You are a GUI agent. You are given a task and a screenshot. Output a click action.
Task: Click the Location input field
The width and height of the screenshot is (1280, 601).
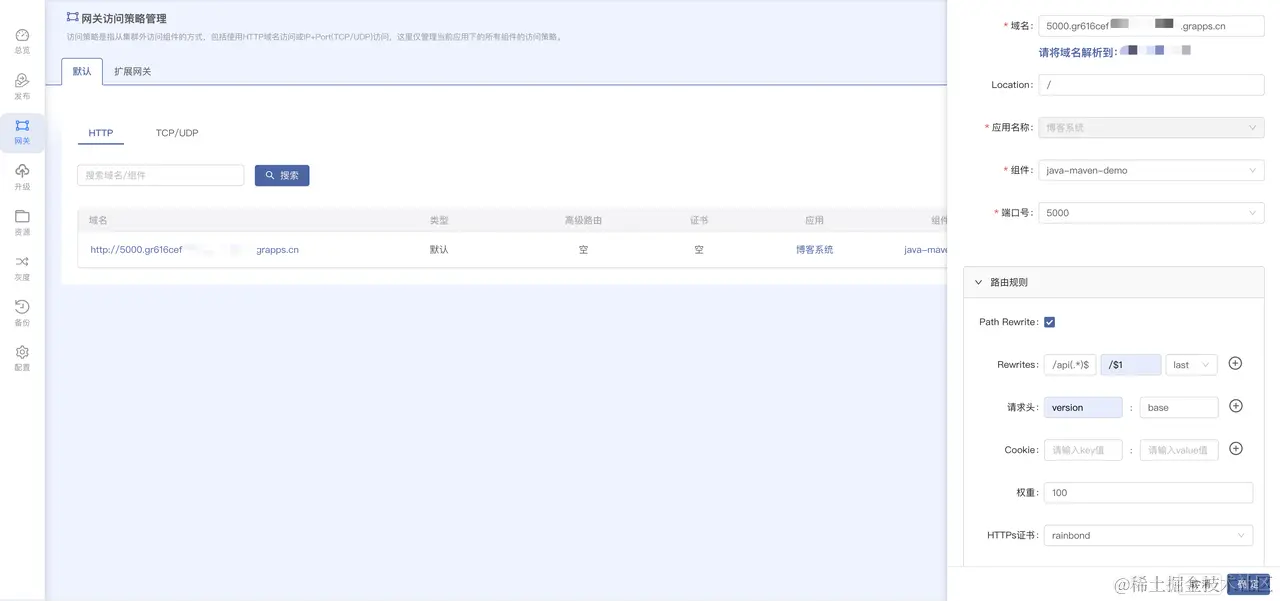[x=1151, y=85]
